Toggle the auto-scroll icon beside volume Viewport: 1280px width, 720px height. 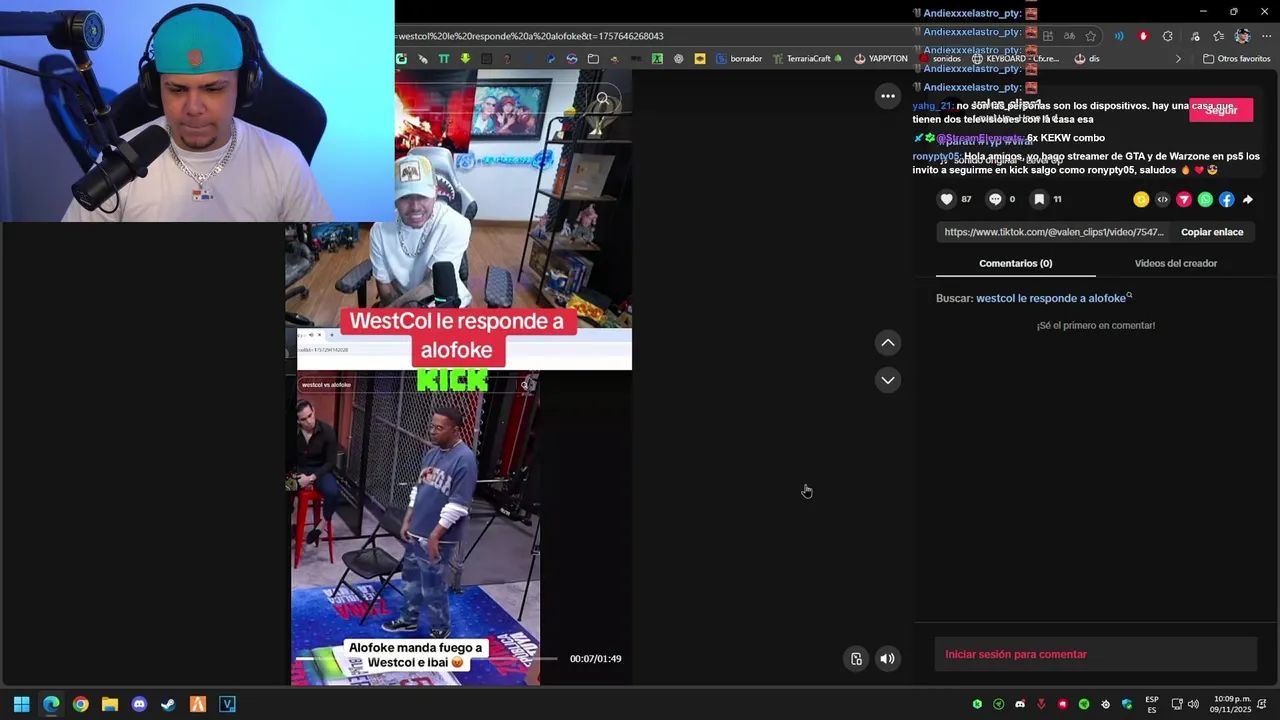click(856, 659)
